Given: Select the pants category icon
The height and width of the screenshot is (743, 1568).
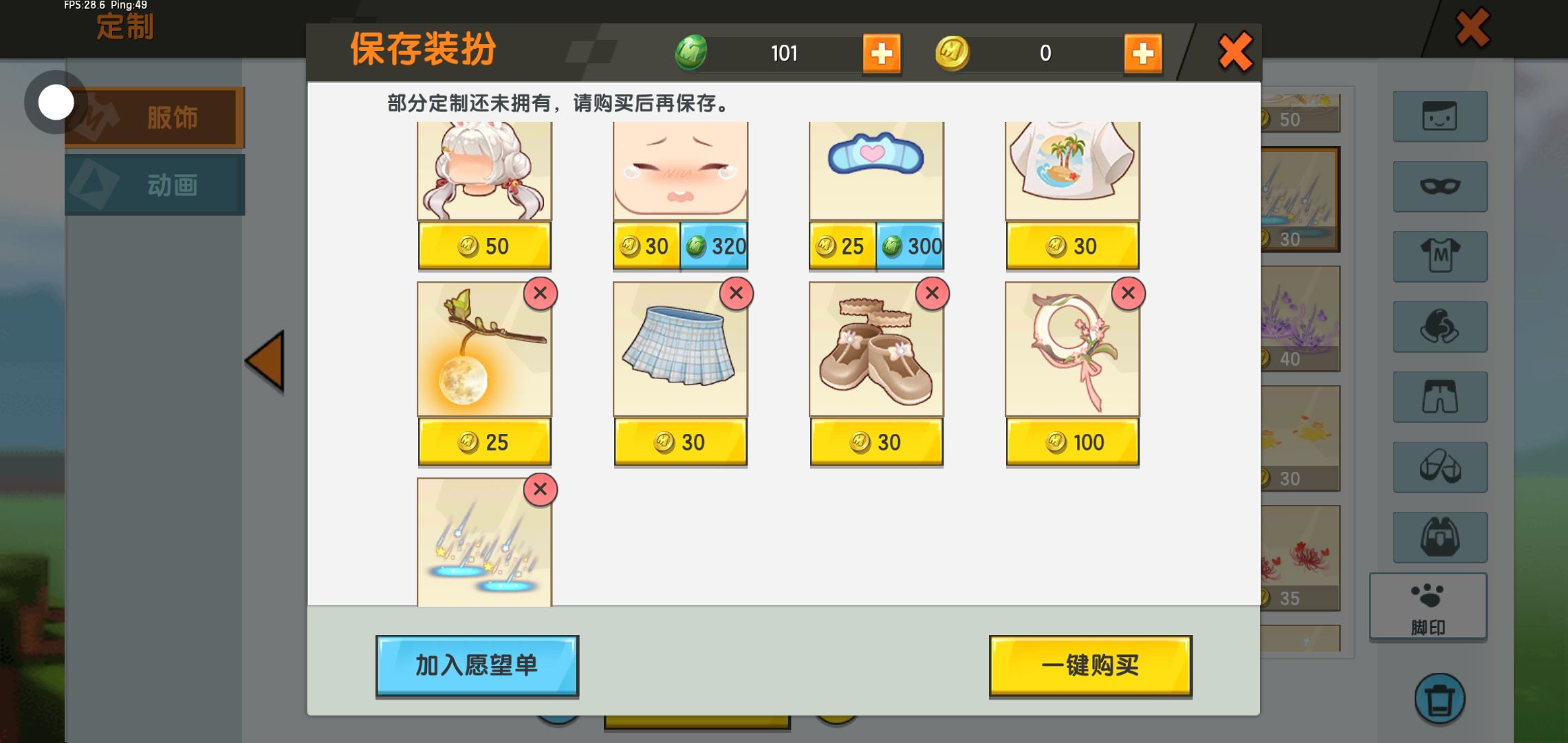Looking at the screenshot, I should 1440,397.
